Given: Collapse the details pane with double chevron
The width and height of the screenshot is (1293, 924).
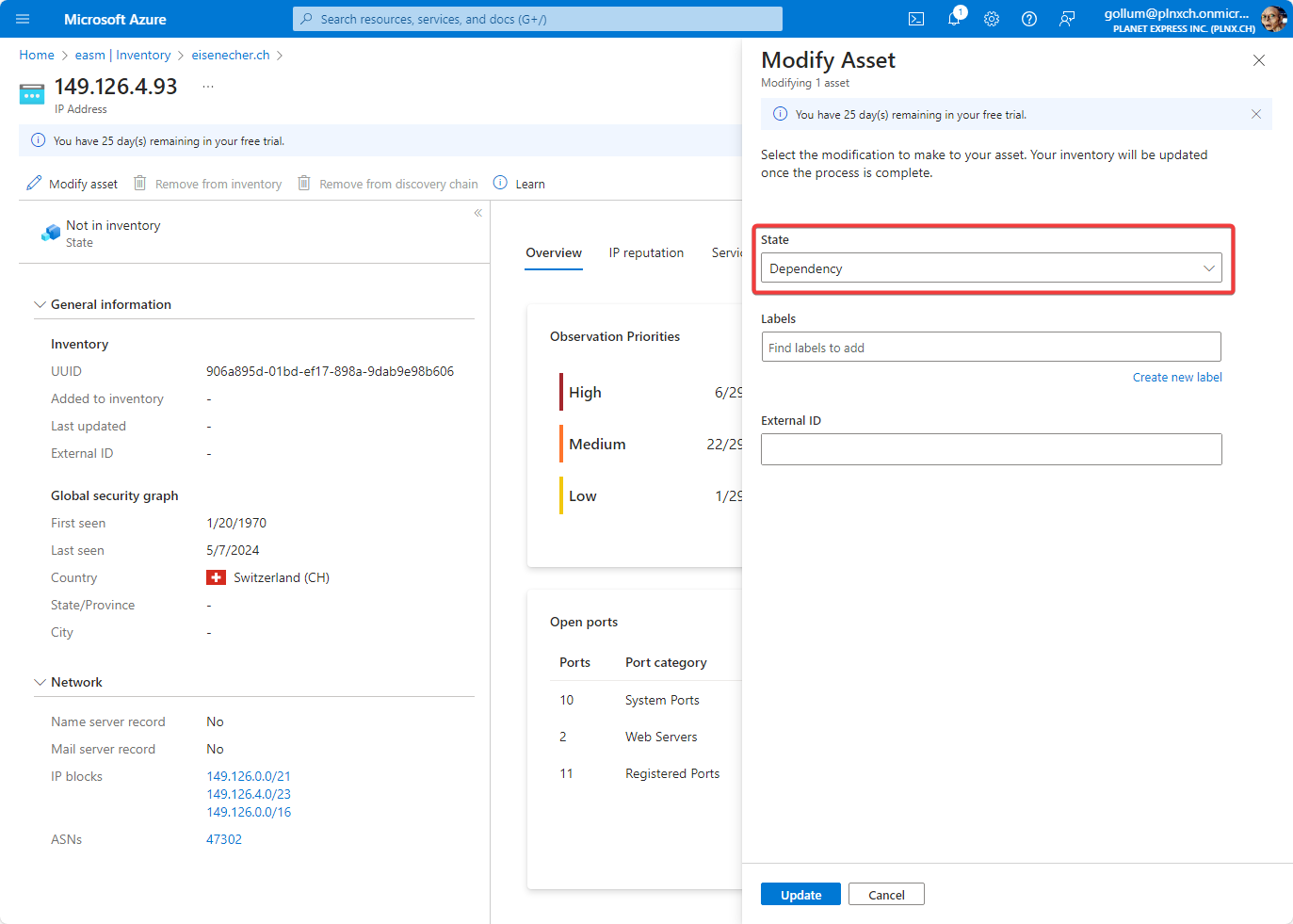Looking at the screenshot, I should (478, 213).
